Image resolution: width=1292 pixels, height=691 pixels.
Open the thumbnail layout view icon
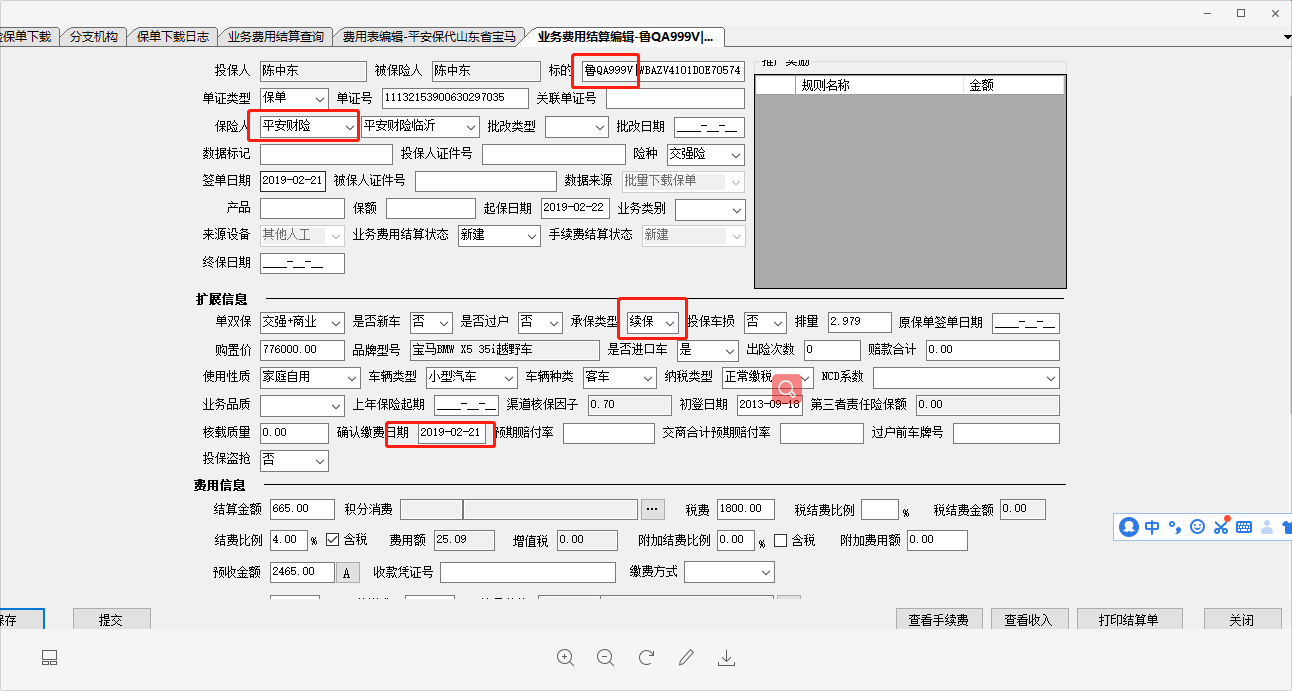(49, 658)
